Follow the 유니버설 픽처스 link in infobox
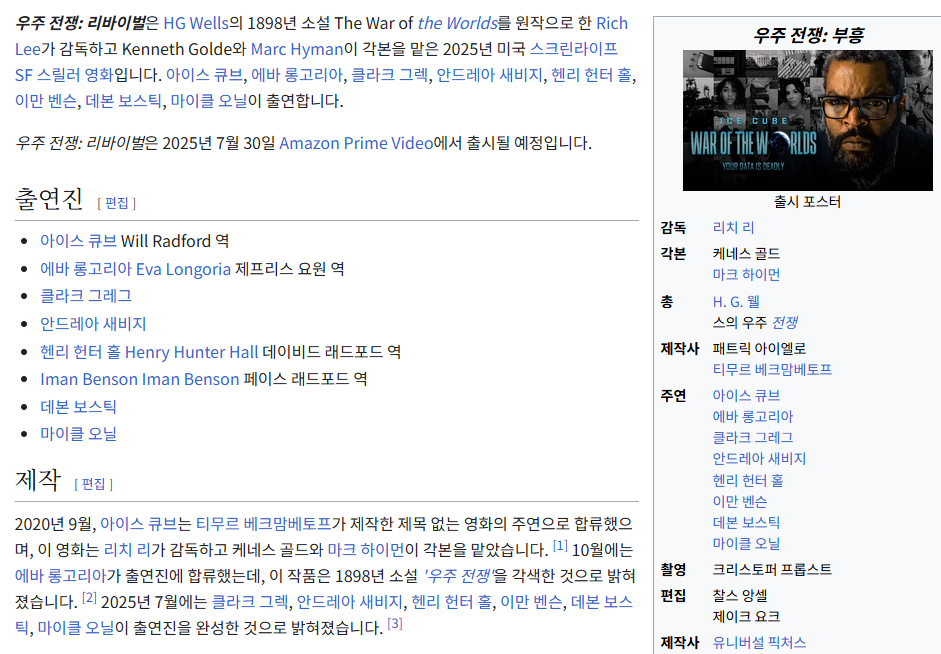 [759, 643]
